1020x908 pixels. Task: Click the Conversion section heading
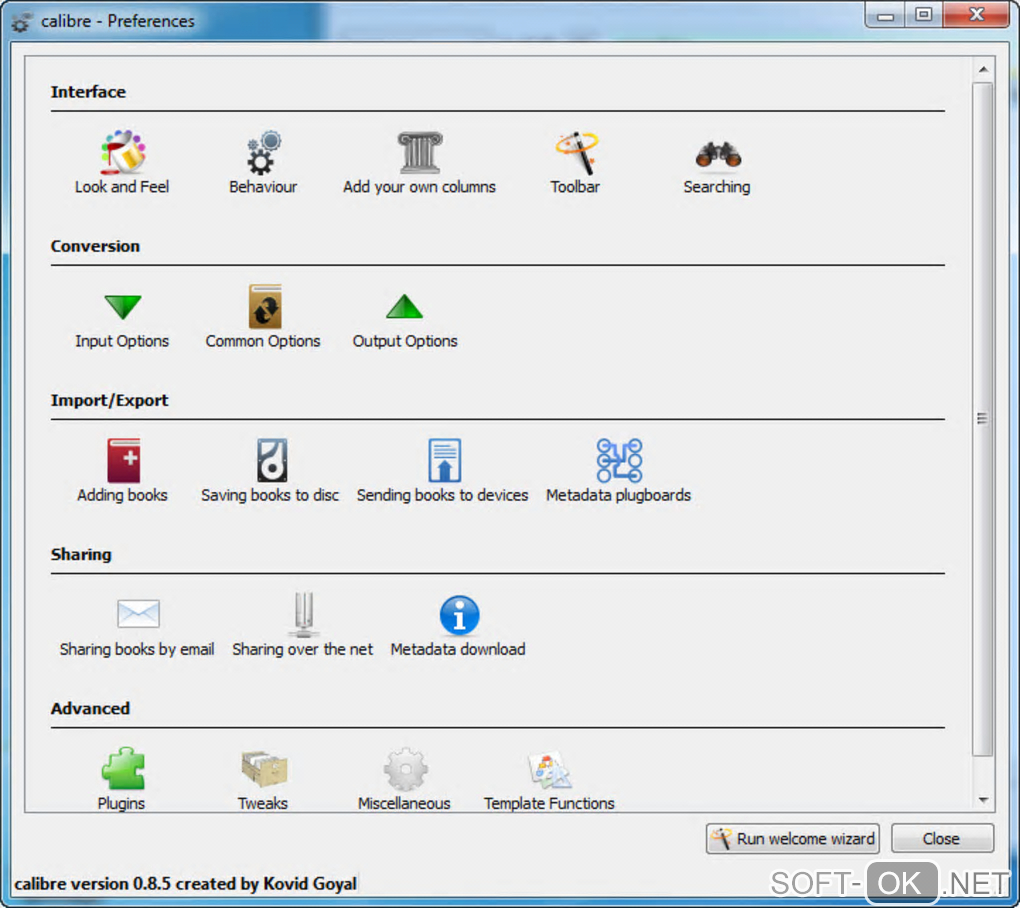coord(96,246)
